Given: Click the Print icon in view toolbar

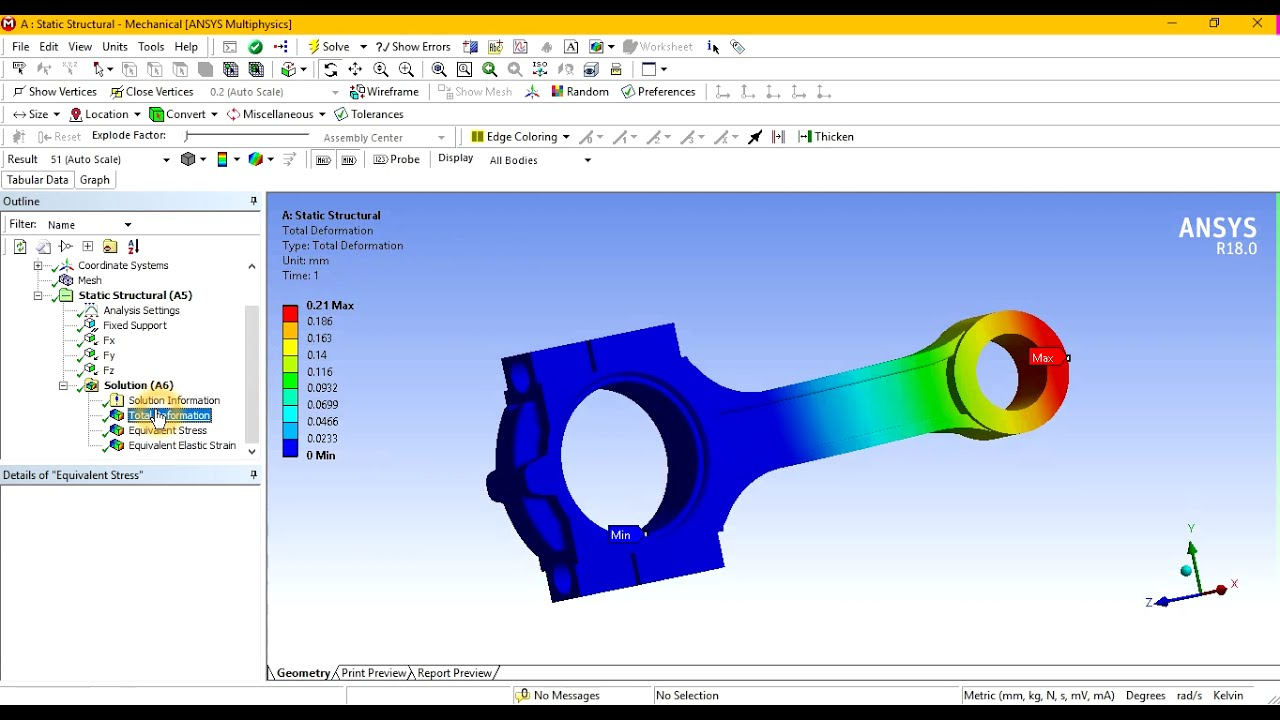Looking at the screenshot, I should [616, 70].
